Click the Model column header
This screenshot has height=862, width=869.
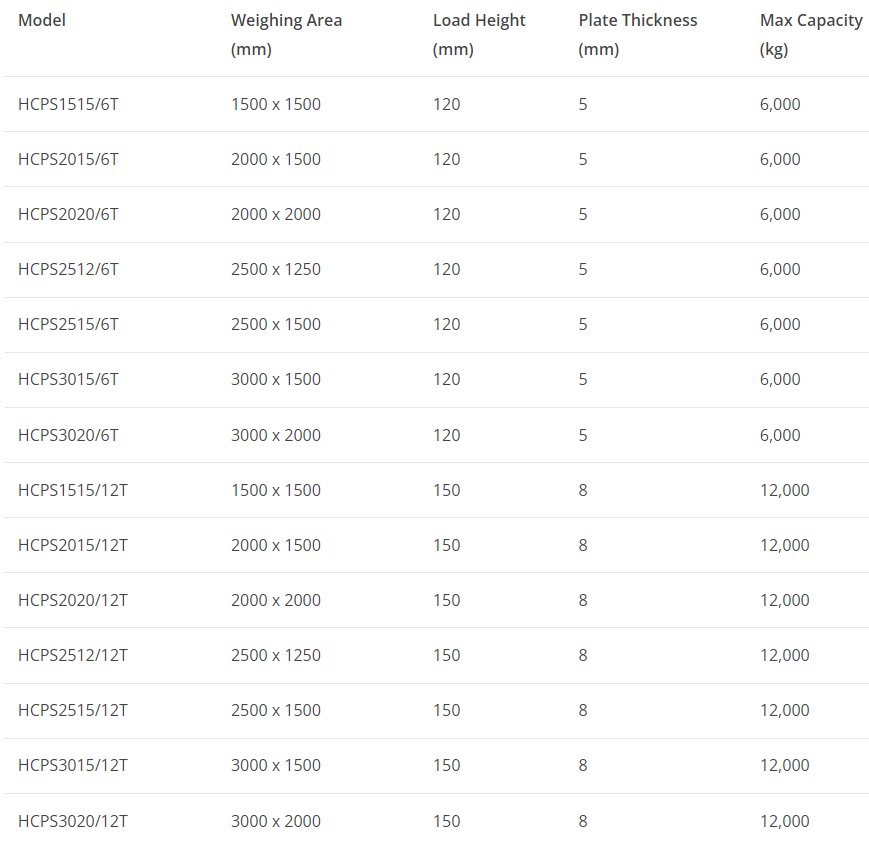click(x=42, y=20)
